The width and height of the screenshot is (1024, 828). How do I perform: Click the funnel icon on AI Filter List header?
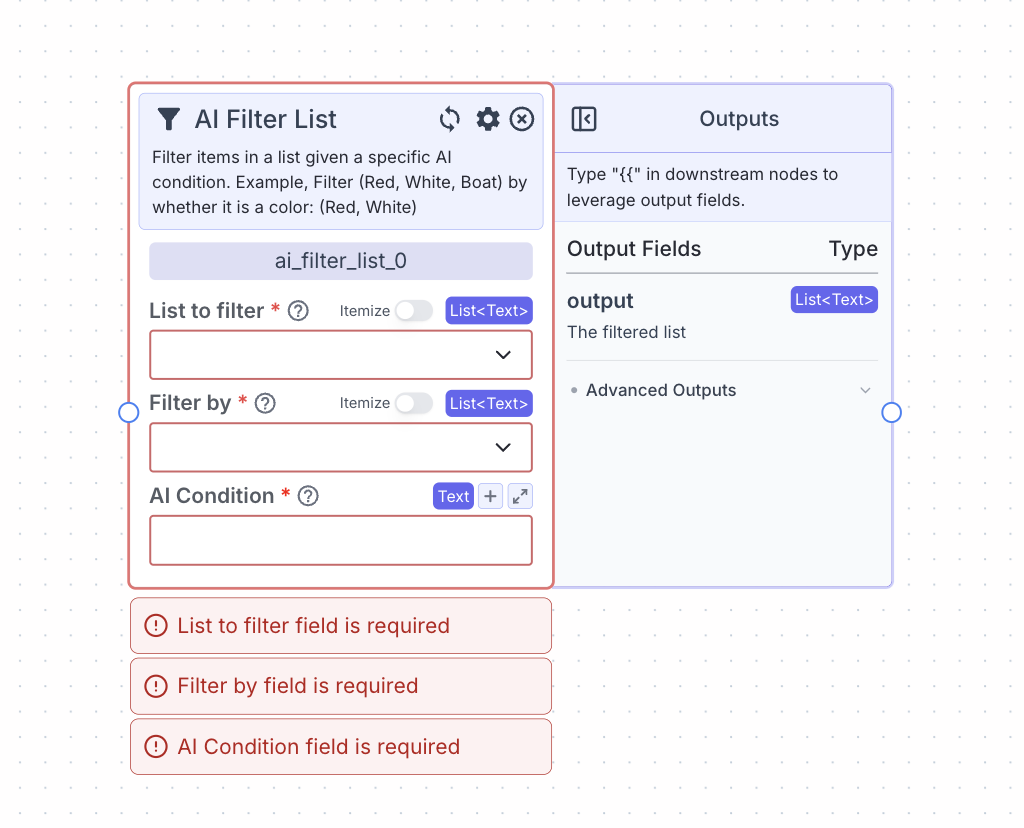(x=168, y=118)
